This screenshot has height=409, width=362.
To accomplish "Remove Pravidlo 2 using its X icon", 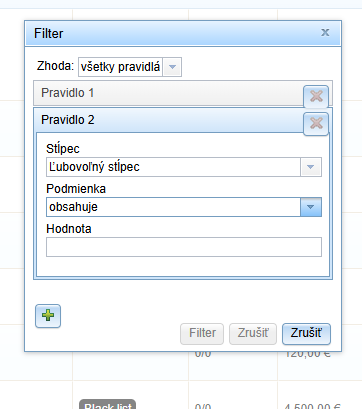I will 316,124.
